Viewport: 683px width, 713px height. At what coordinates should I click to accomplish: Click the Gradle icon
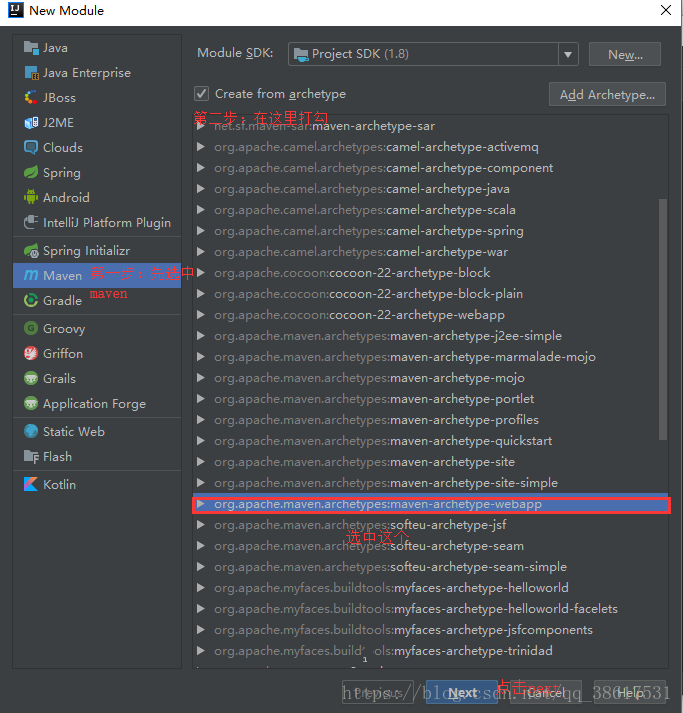(x=31, y=301)
